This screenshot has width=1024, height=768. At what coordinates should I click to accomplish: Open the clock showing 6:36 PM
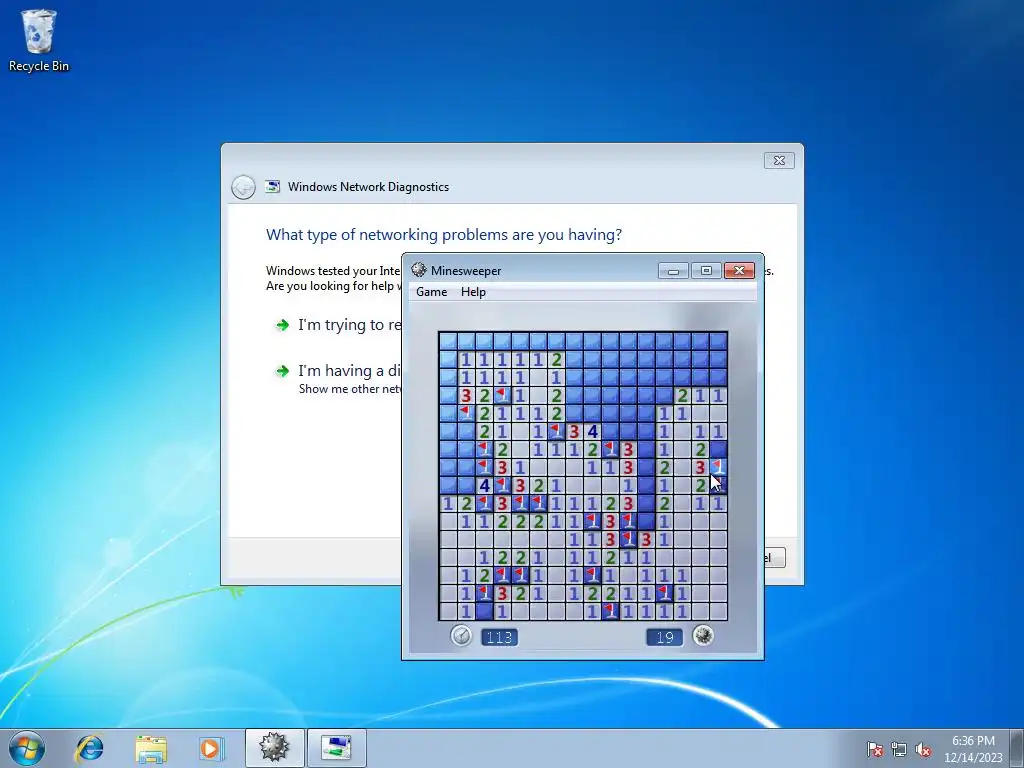pyautogui.click(x=973, y=749)
